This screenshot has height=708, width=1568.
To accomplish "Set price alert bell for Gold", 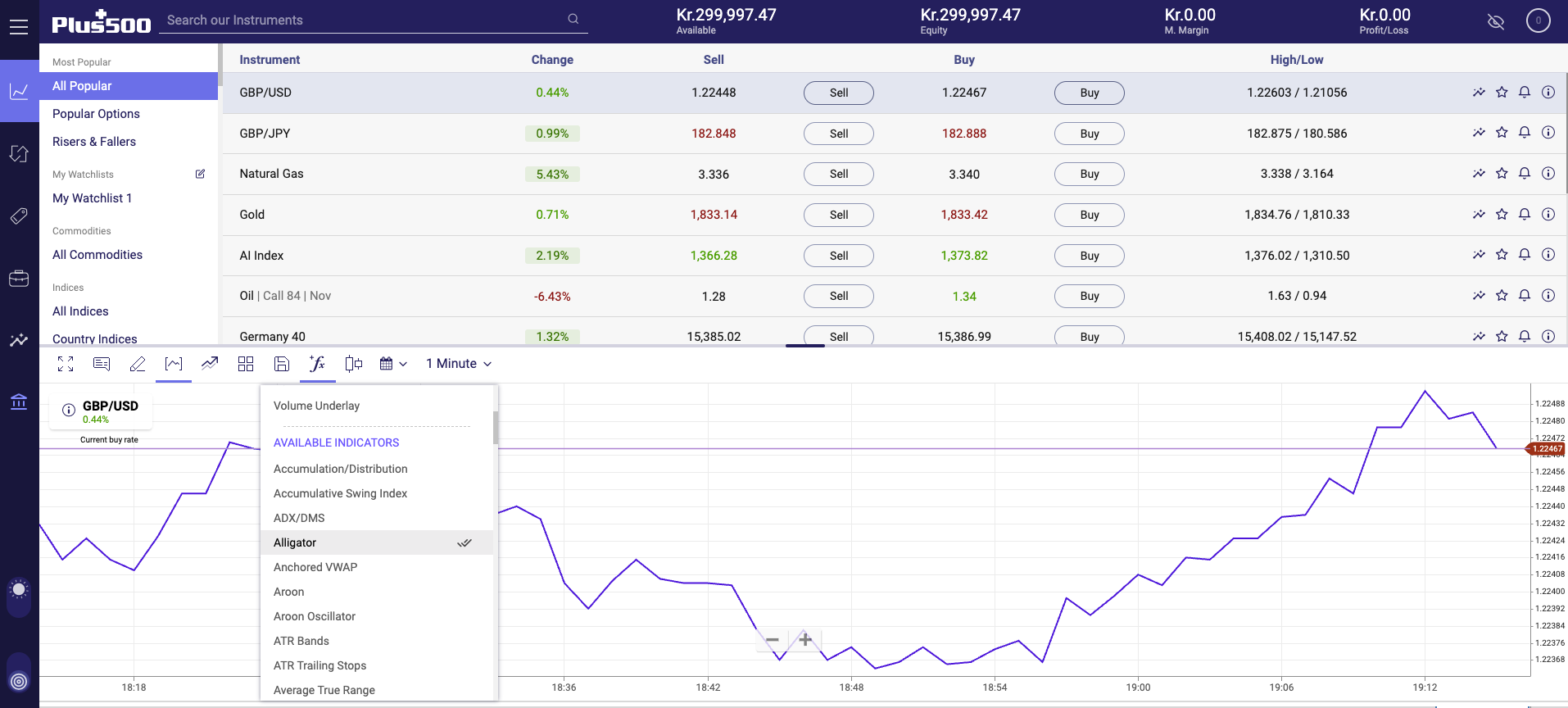I will (x=1525, y=214).
